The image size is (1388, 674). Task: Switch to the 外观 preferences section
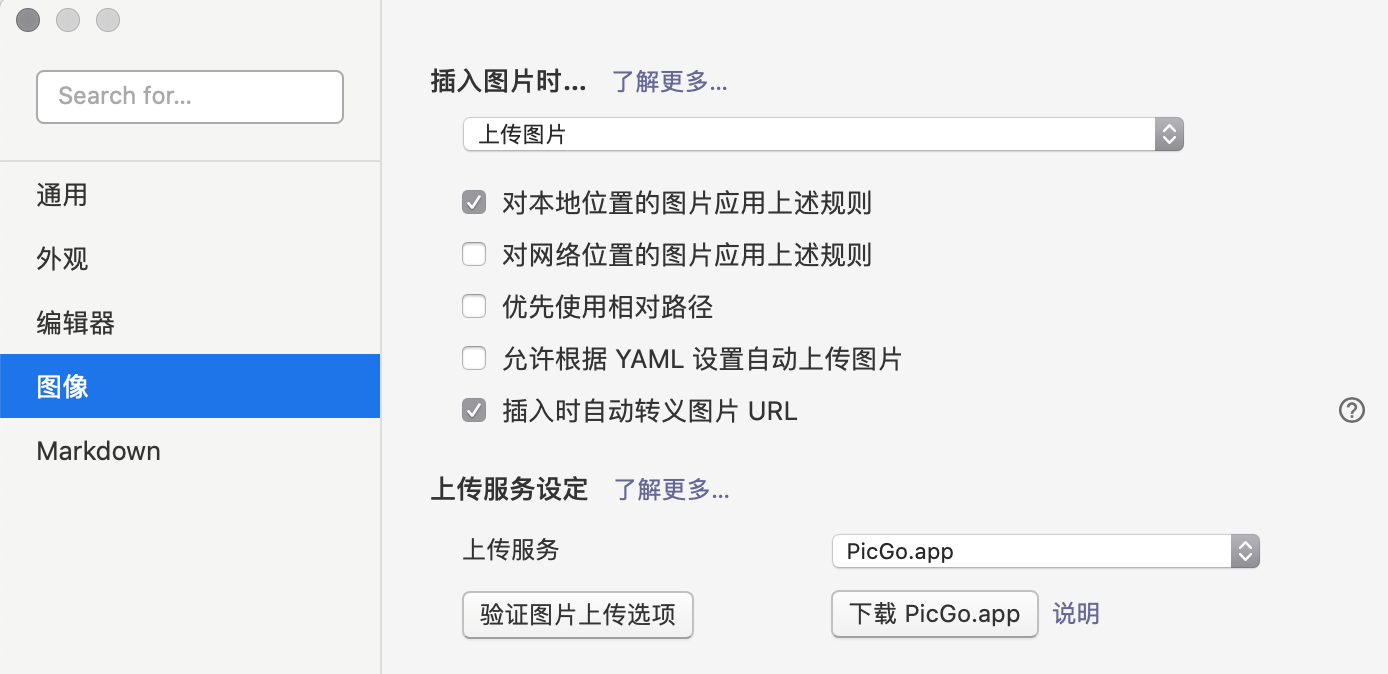(62, 259)
